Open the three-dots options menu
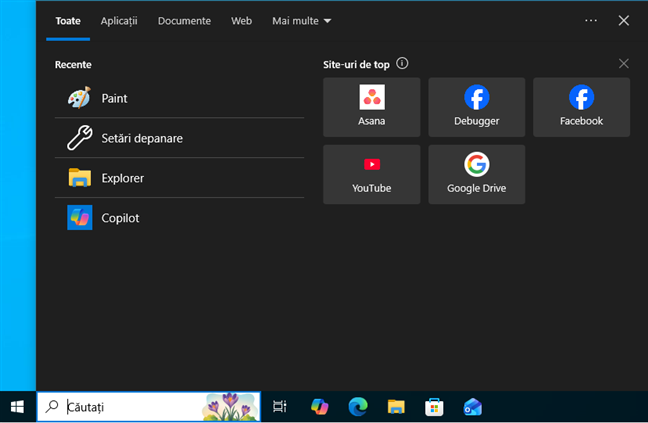The image size is (648, 423). 591,20
